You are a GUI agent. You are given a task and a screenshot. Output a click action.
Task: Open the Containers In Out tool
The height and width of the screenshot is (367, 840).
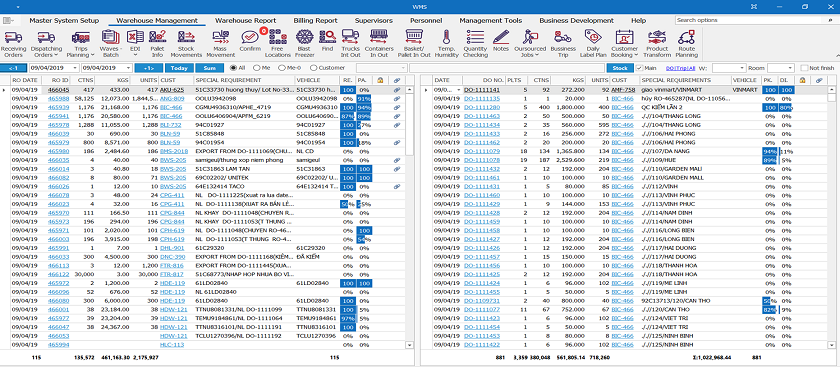coord(379,44)
